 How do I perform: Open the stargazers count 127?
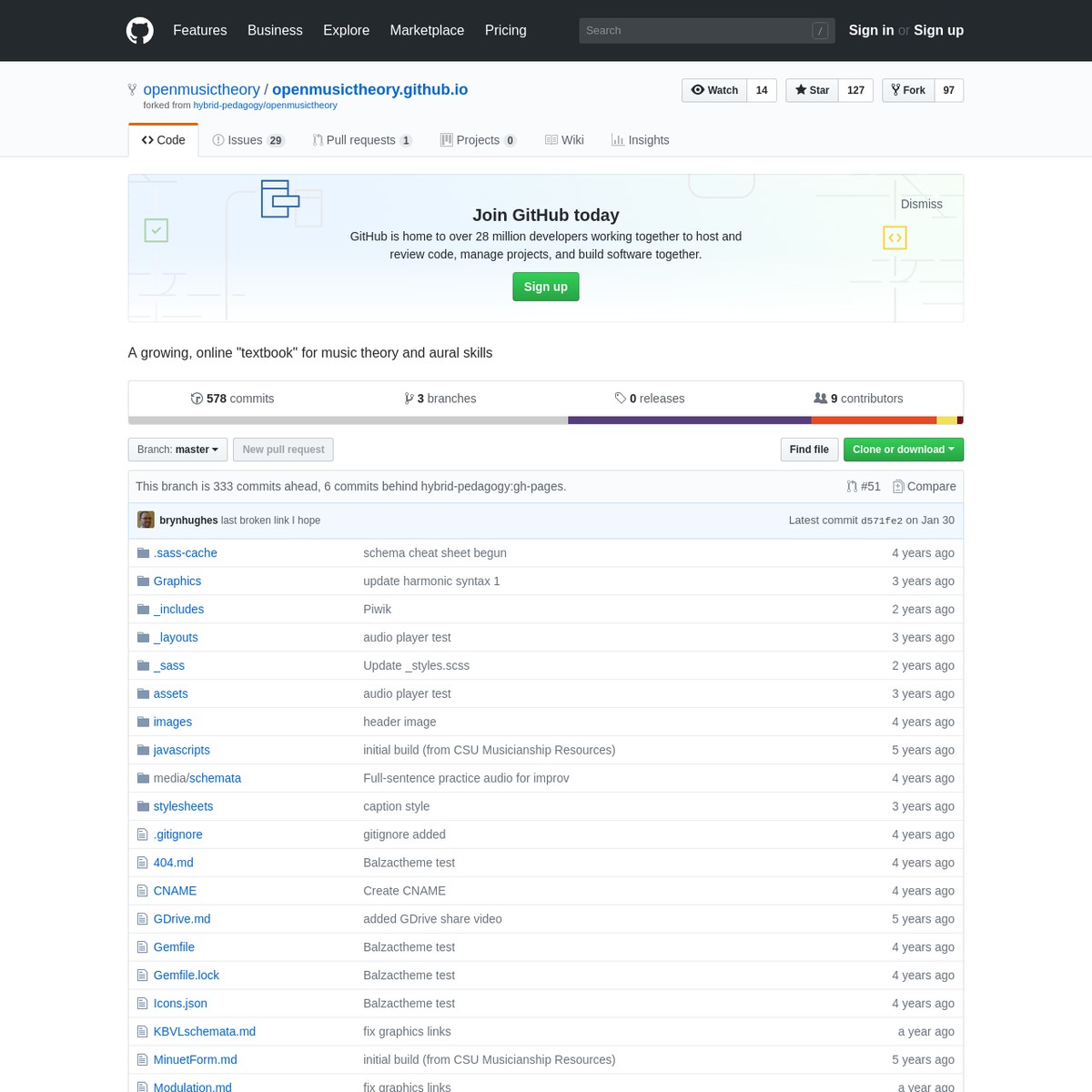click(x=855, y=90)
